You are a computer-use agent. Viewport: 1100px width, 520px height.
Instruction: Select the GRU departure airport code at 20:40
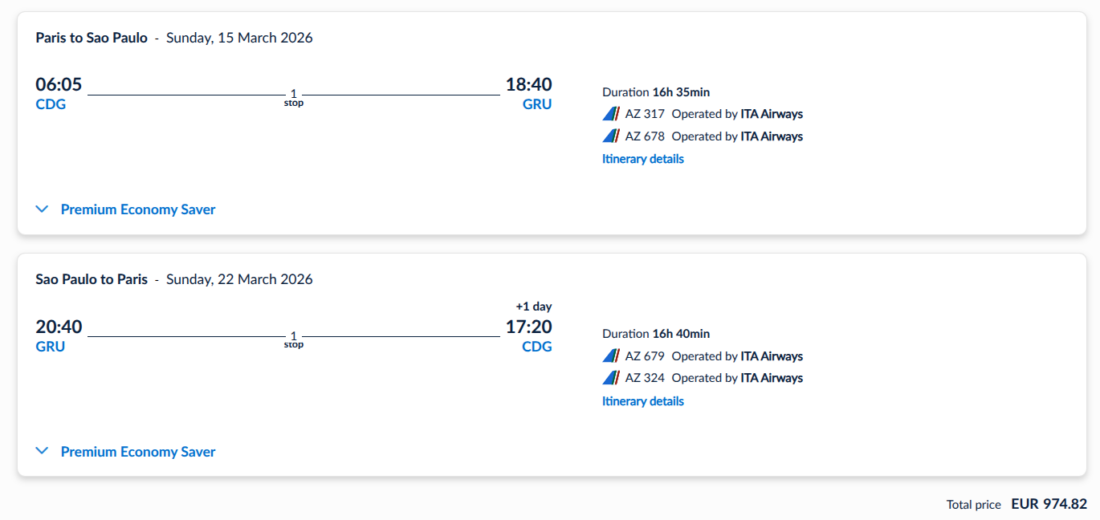point(51,346)
